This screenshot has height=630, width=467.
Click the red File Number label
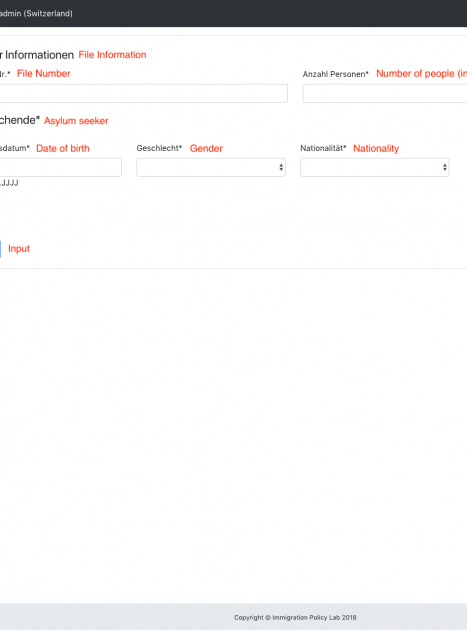(x=43, y=74)
